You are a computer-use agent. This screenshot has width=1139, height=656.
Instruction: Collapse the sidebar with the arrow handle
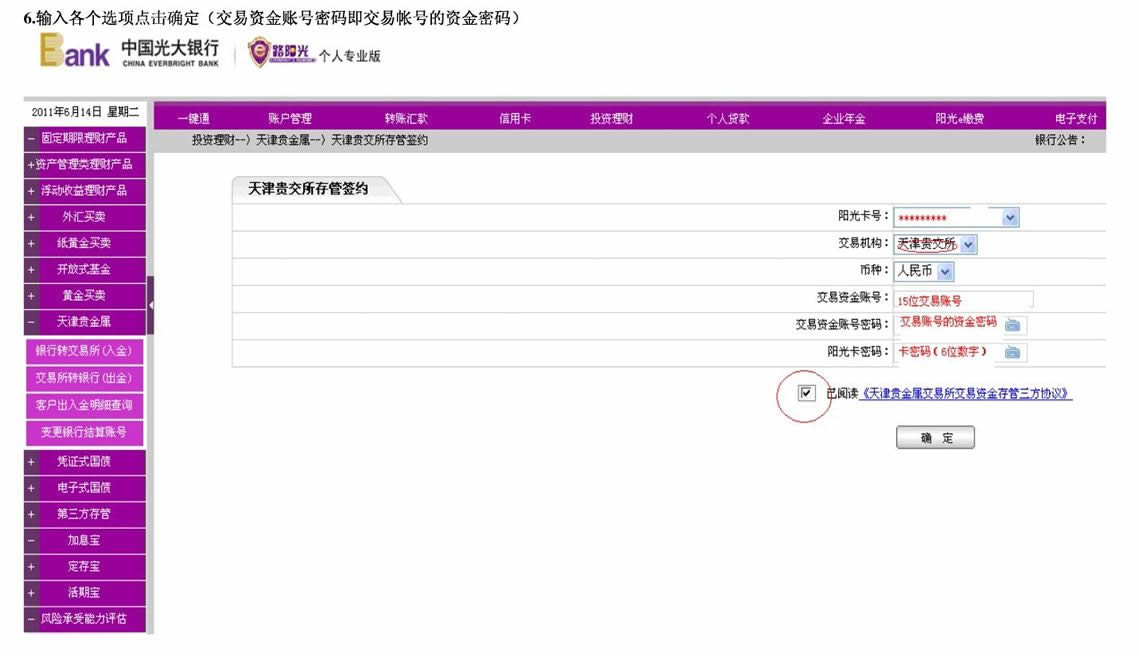tap(150, 305)
